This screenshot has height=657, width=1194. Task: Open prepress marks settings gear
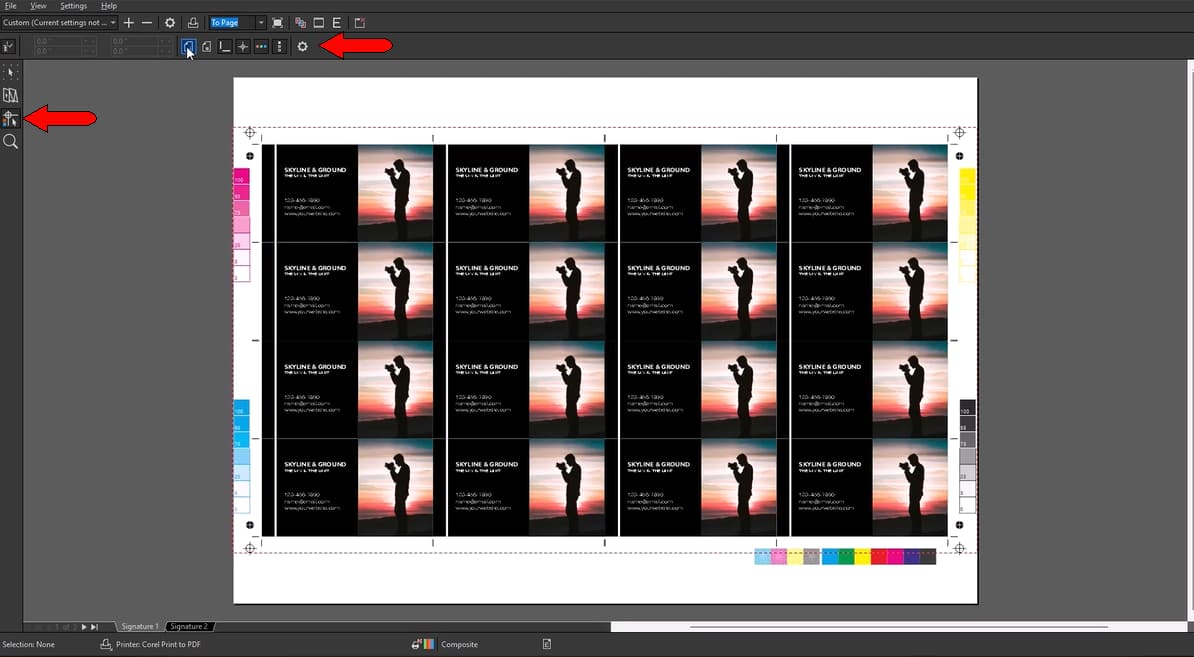[302, 47]
